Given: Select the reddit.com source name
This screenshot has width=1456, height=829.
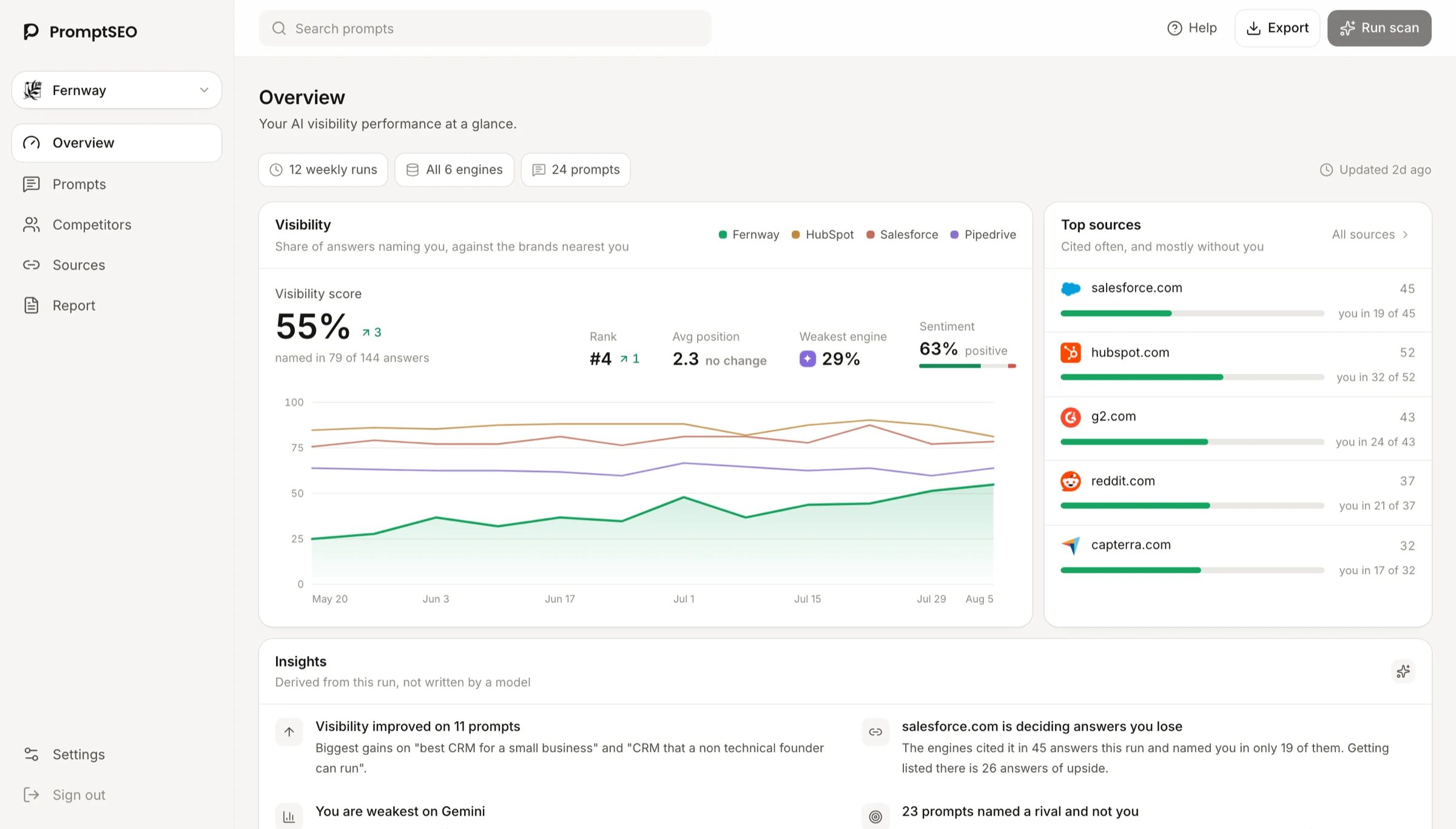Looking at the screenshot, I should [x=1123, y=481].
